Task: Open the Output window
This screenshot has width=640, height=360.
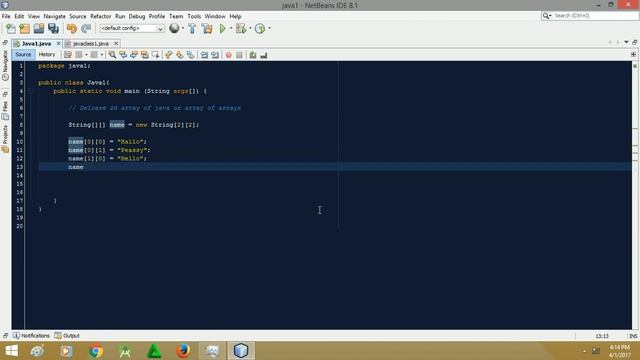Action: click(x=67, y=336)
